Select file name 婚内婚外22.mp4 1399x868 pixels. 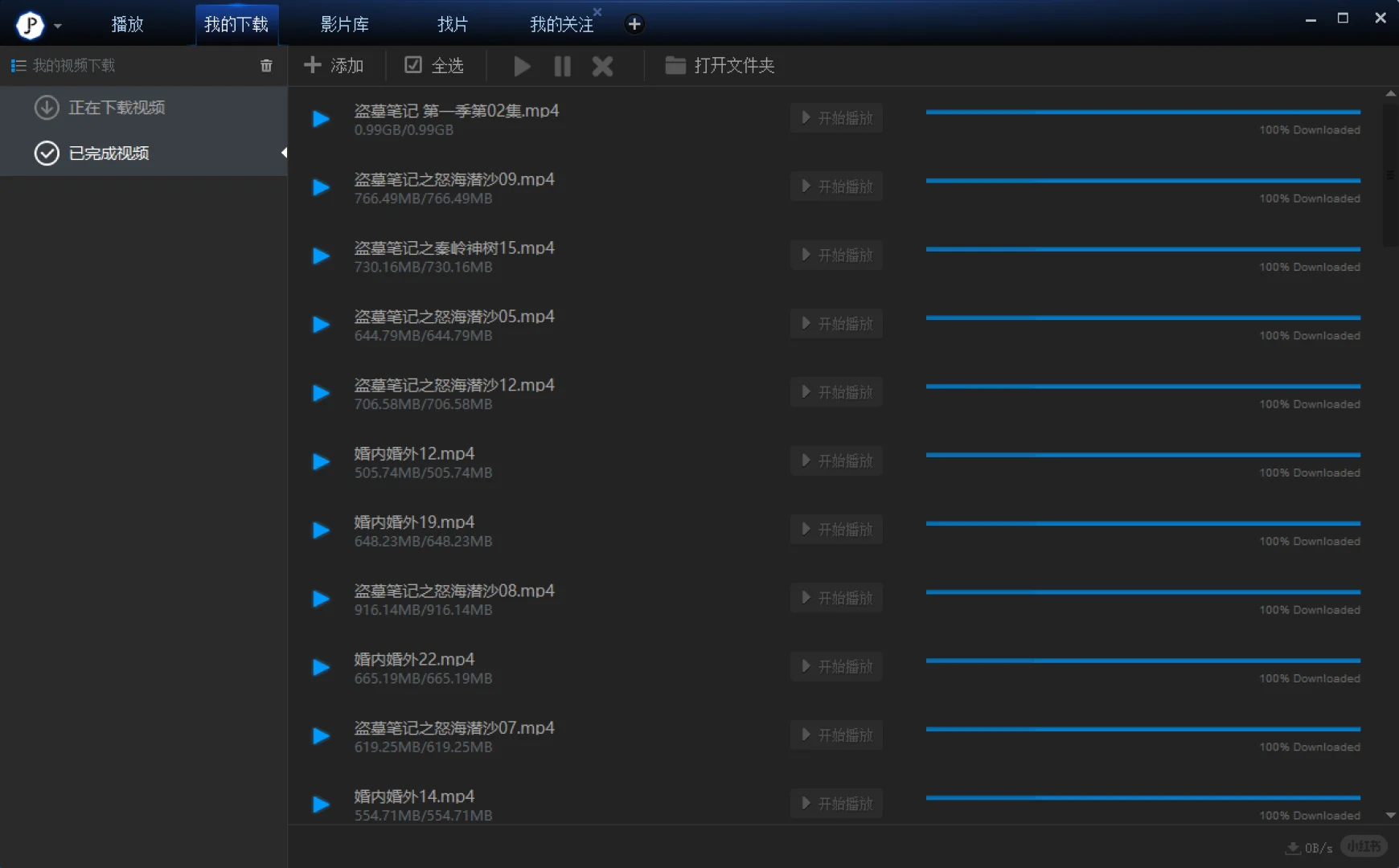tap(414, 659)
